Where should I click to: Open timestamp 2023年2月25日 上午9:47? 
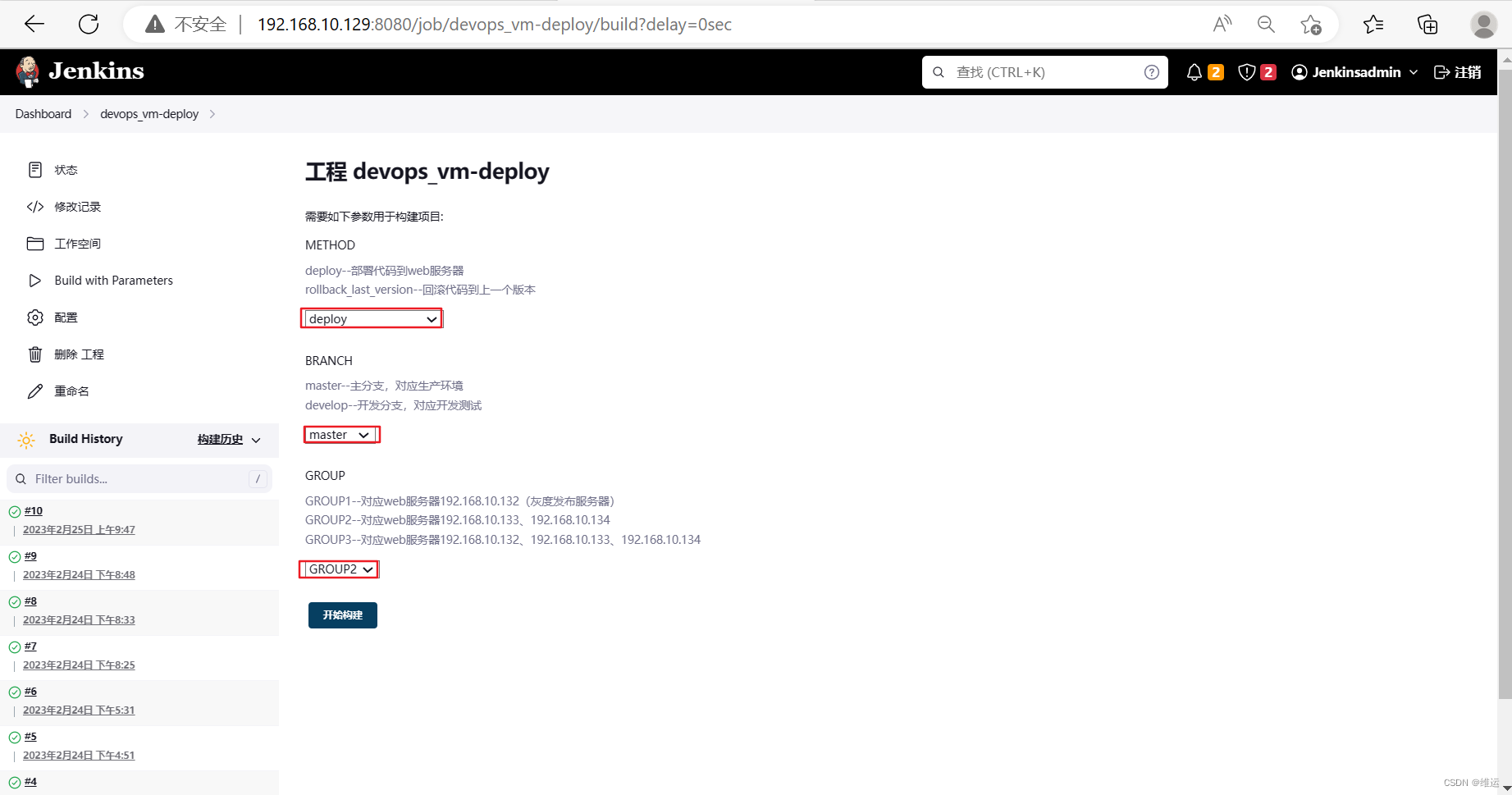pyautogui.click(x=79, y=530)
